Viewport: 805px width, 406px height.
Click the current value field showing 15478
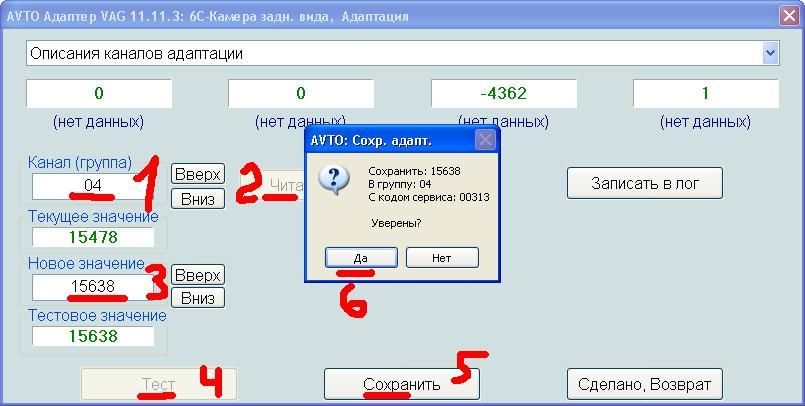(x=93, y=237)
